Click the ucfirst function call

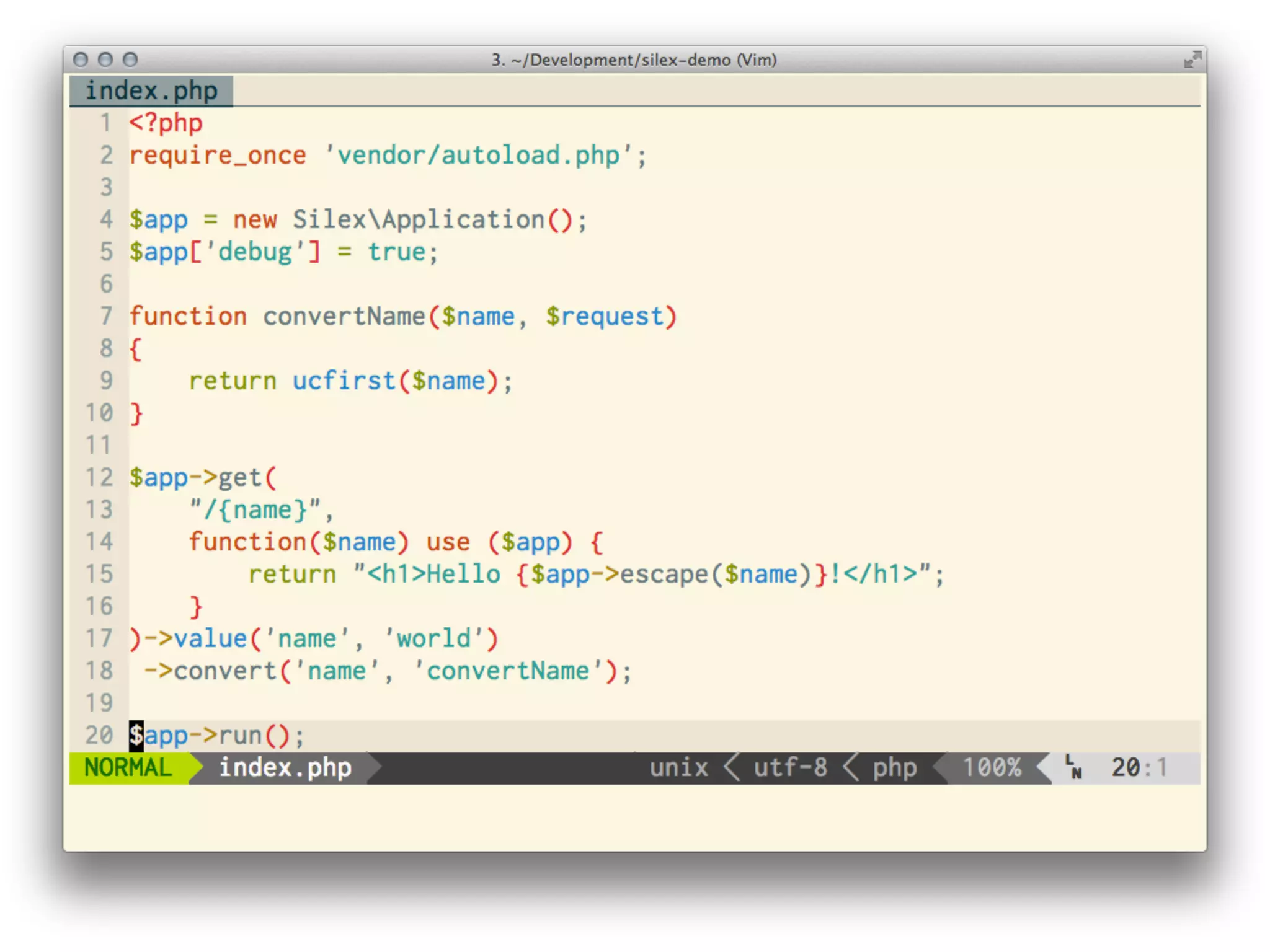(x=344, y=381)
